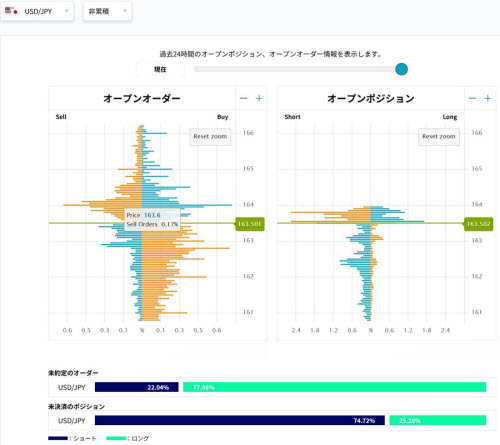Click the time slider handle
Viewport: 500px width, 445px height.
pyautogui.click(x=401, y=69)
